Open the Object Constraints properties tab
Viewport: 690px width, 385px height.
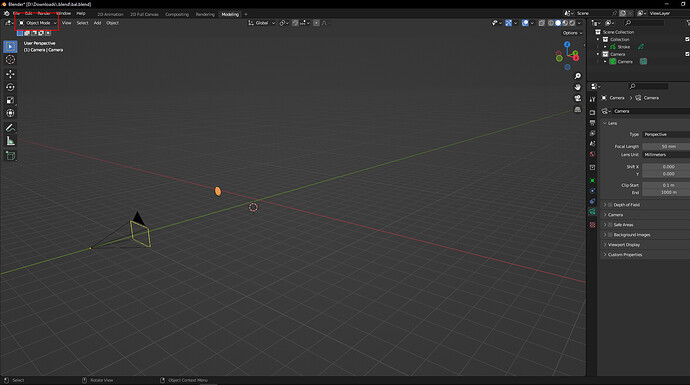[x=592, y=202]
